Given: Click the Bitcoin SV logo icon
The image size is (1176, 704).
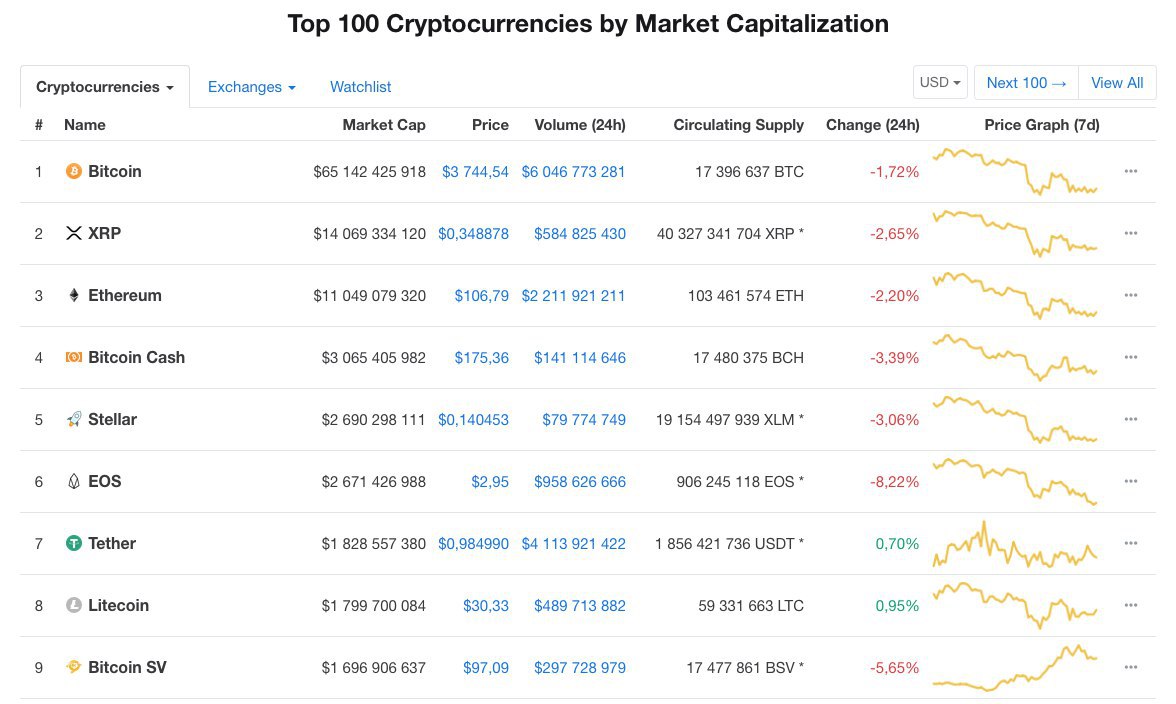Looking at the screenshot, I should (x=73, y=668).
